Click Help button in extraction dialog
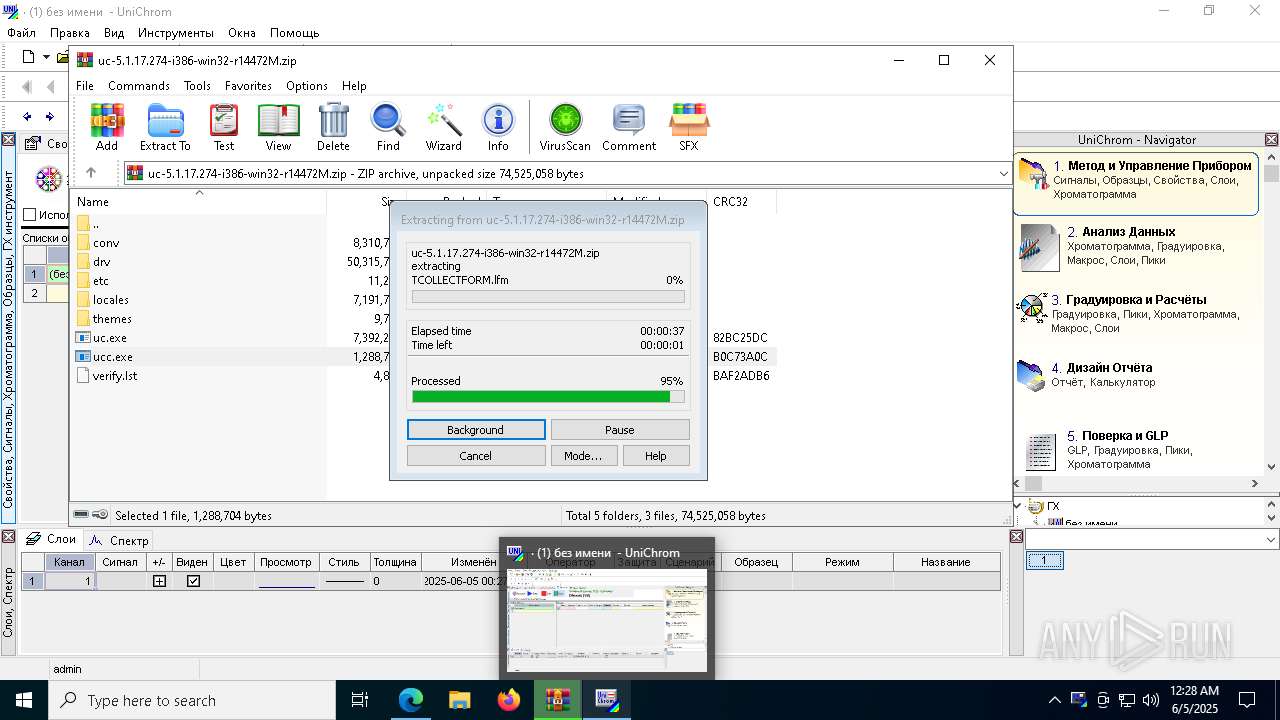Screen dimensions: 1280x720 tap(656, 456)
